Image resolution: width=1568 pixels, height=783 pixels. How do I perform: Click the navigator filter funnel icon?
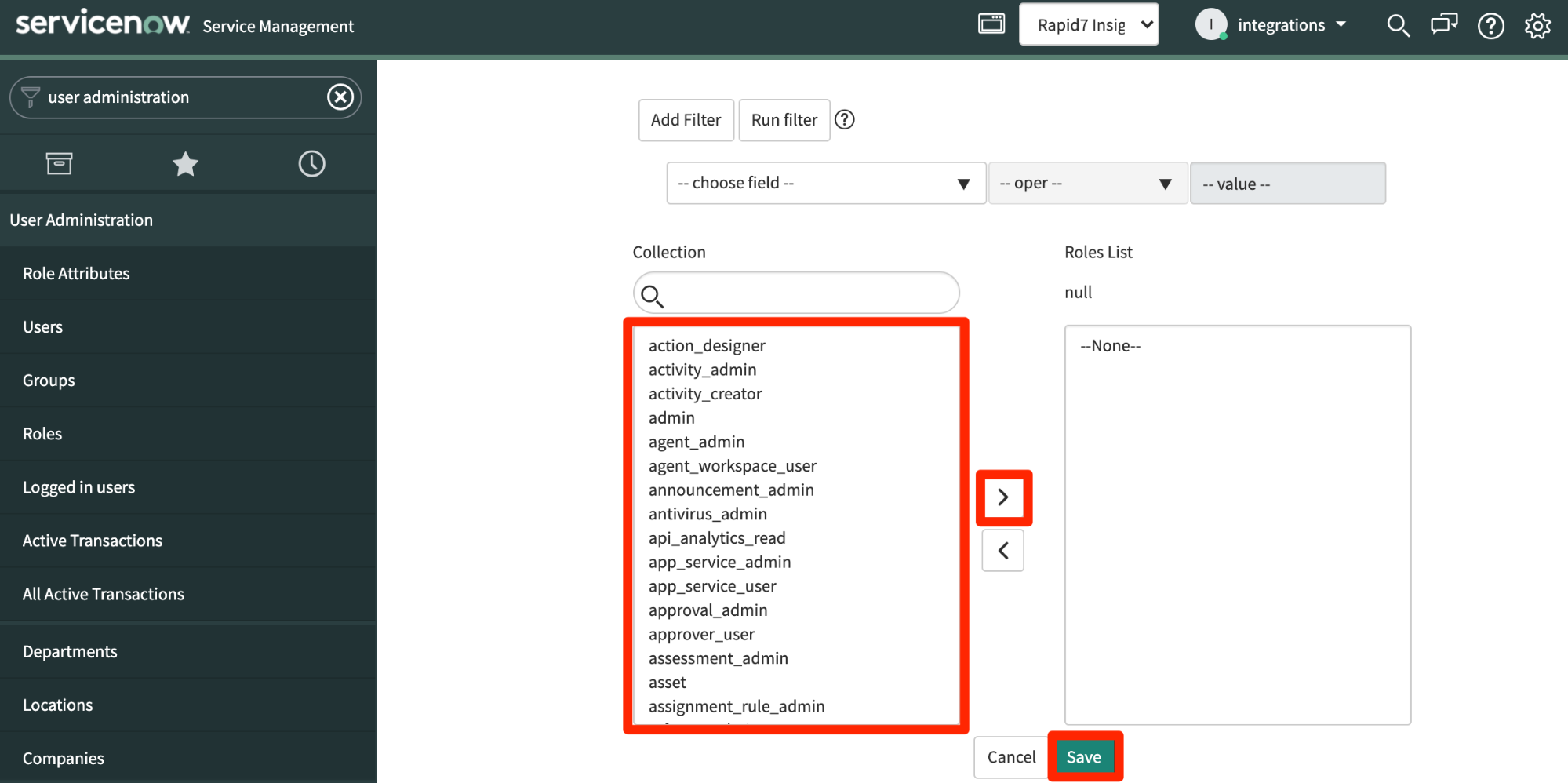30,97
